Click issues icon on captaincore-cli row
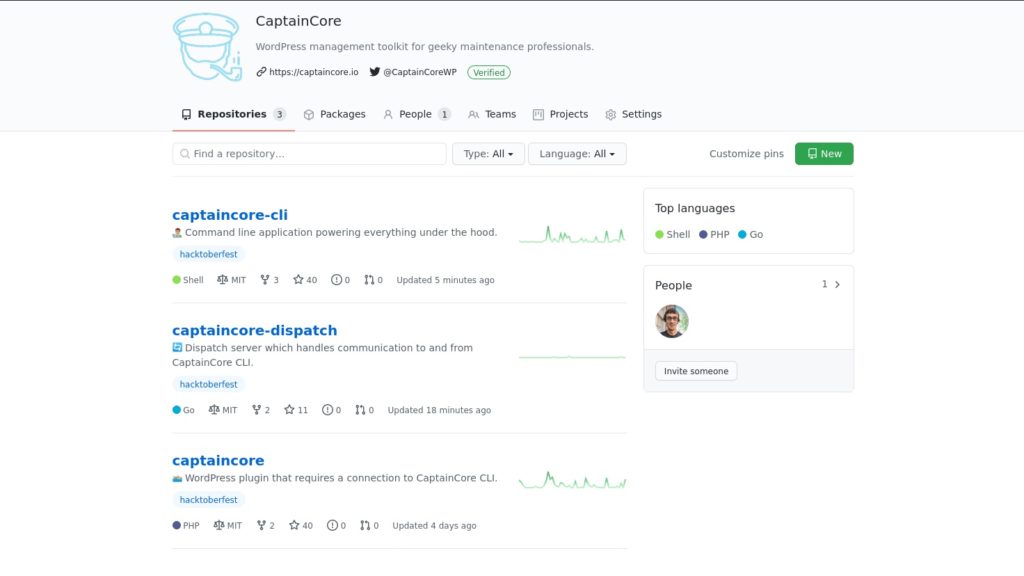The width and height of the screenshot is (1024, 576). 336,280
